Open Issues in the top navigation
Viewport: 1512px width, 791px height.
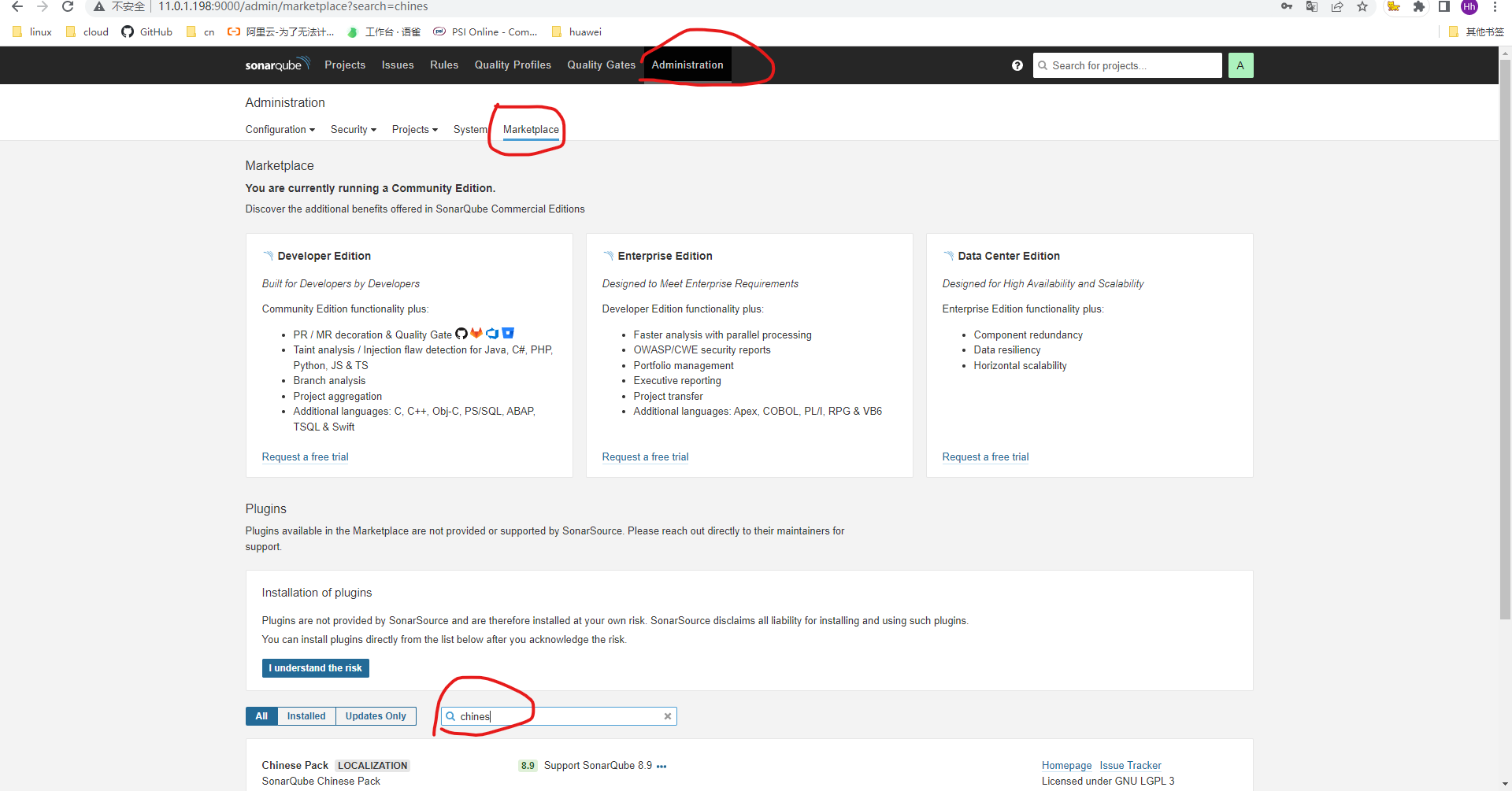398,65
